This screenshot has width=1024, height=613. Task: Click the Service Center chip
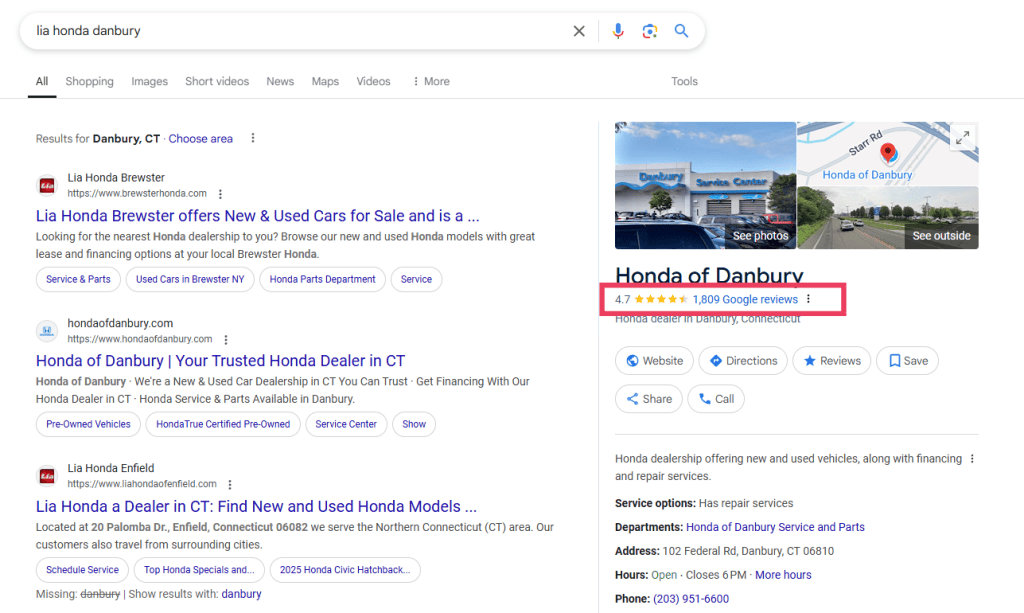[x=346, y=424]
